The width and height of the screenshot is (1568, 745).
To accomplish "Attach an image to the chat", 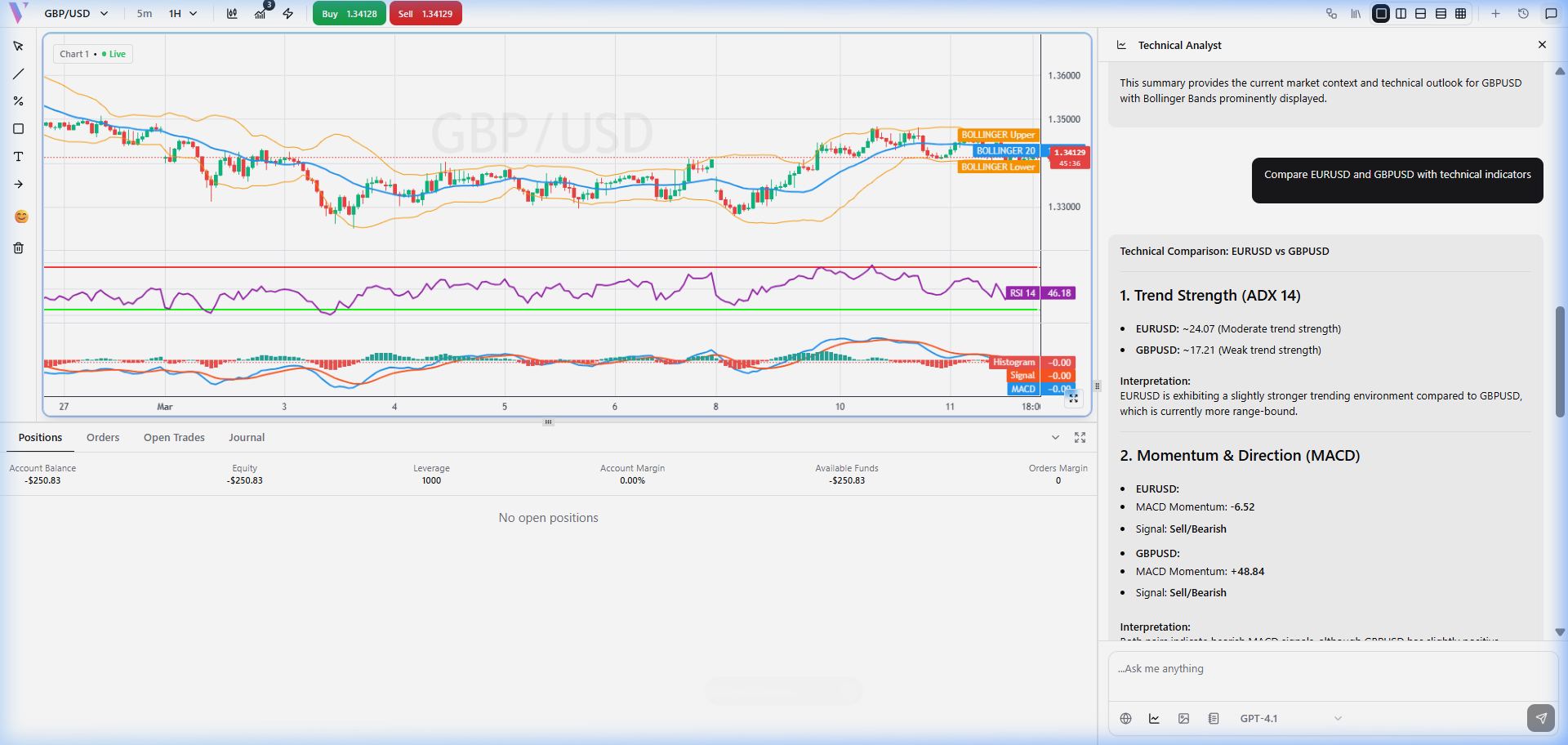I will click(x=1183, y=719).
